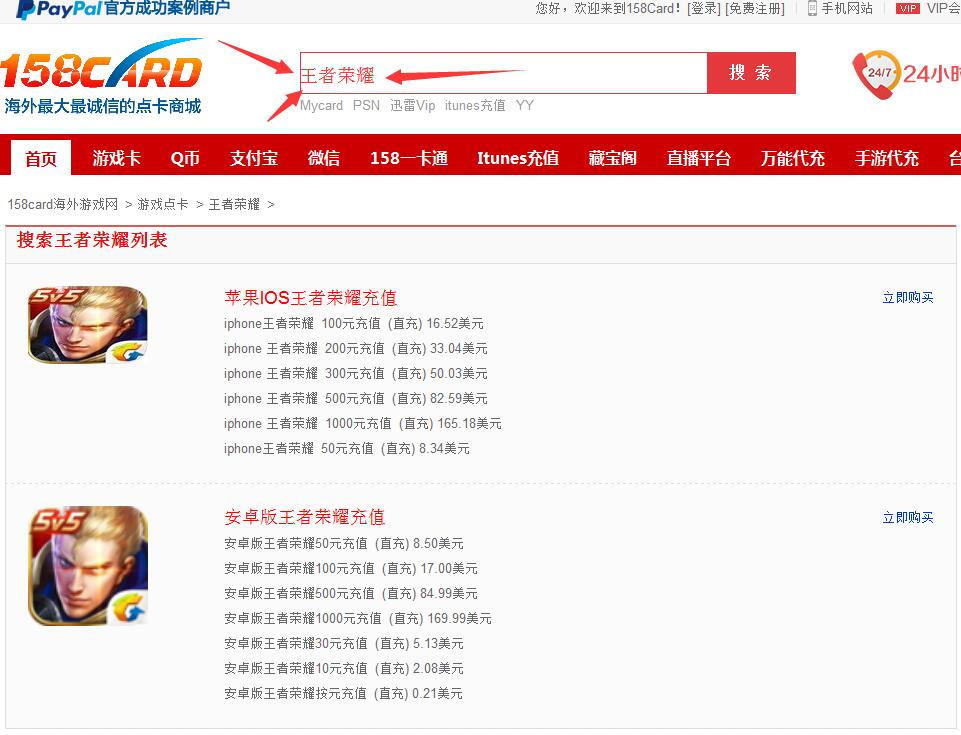Screen dimensions: 961x735
Task: Click the itunes充值 quick search link
Action: 475,105
